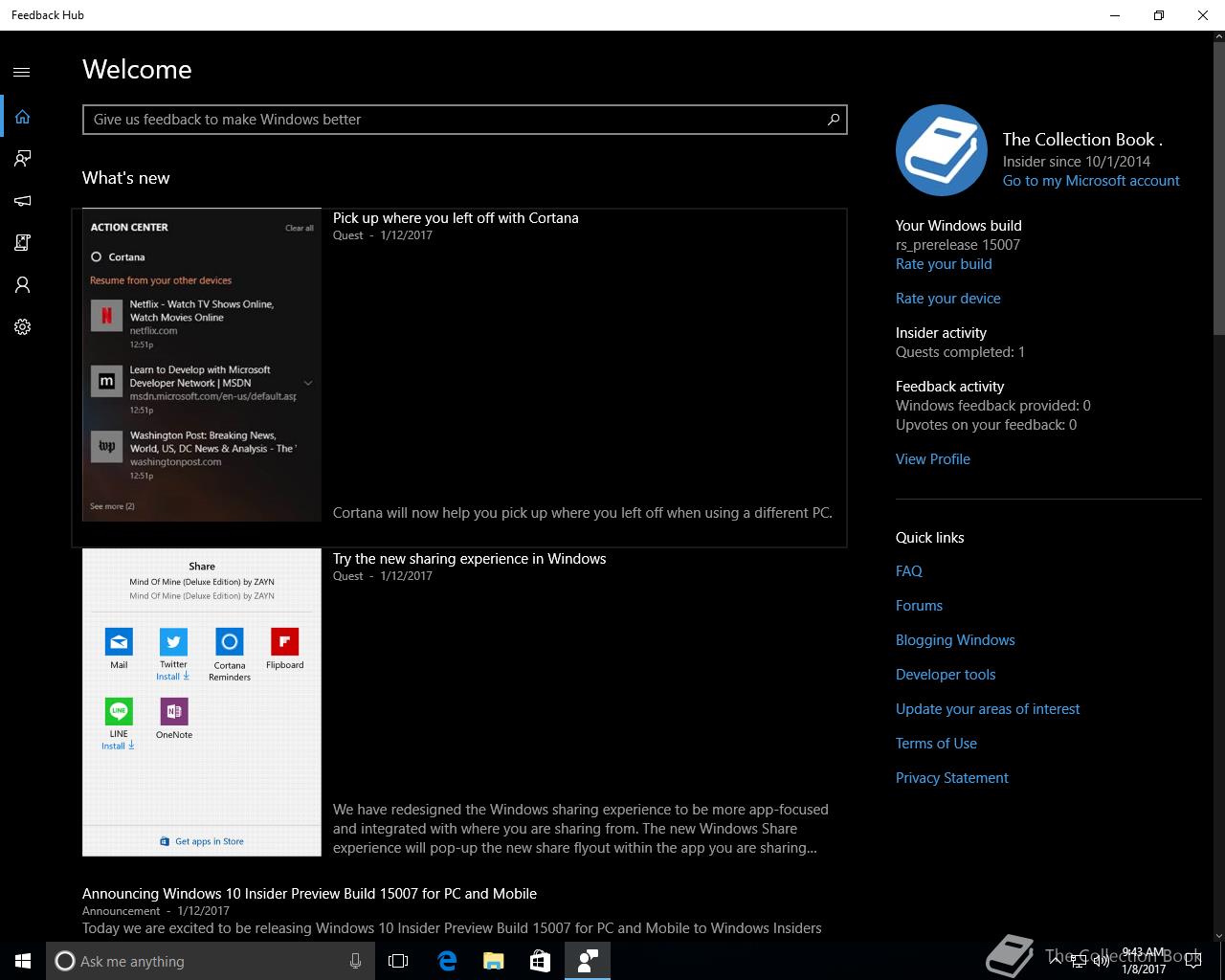This screenshot has height=980, width=1225.
Task: Click the Rate your build link
Action: click(x=944, y=264)
